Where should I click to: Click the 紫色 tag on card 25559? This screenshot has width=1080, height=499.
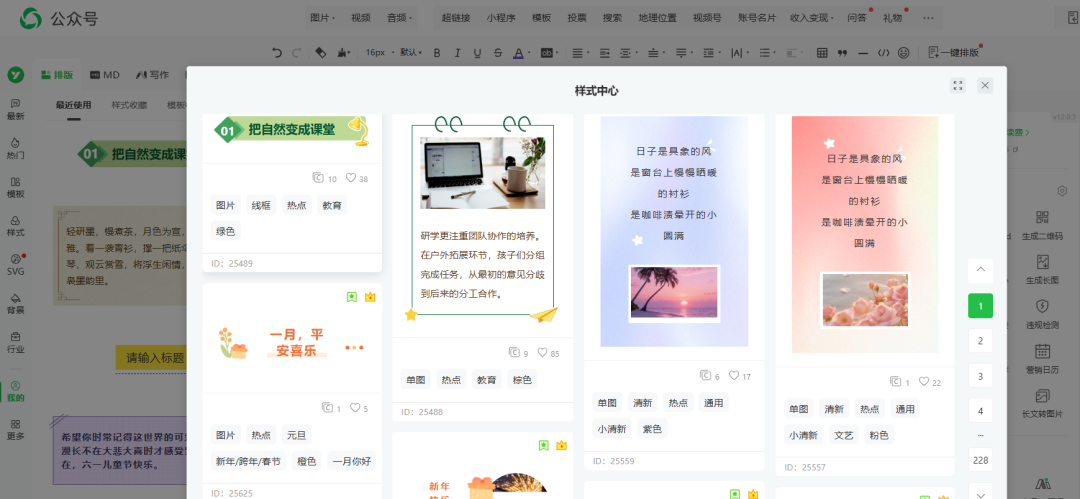652,429
